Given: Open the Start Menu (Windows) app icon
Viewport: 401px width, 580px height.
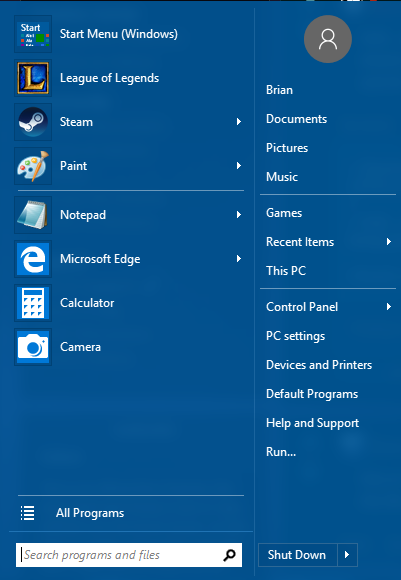Looking at the screenshot, I should (33, 34).
